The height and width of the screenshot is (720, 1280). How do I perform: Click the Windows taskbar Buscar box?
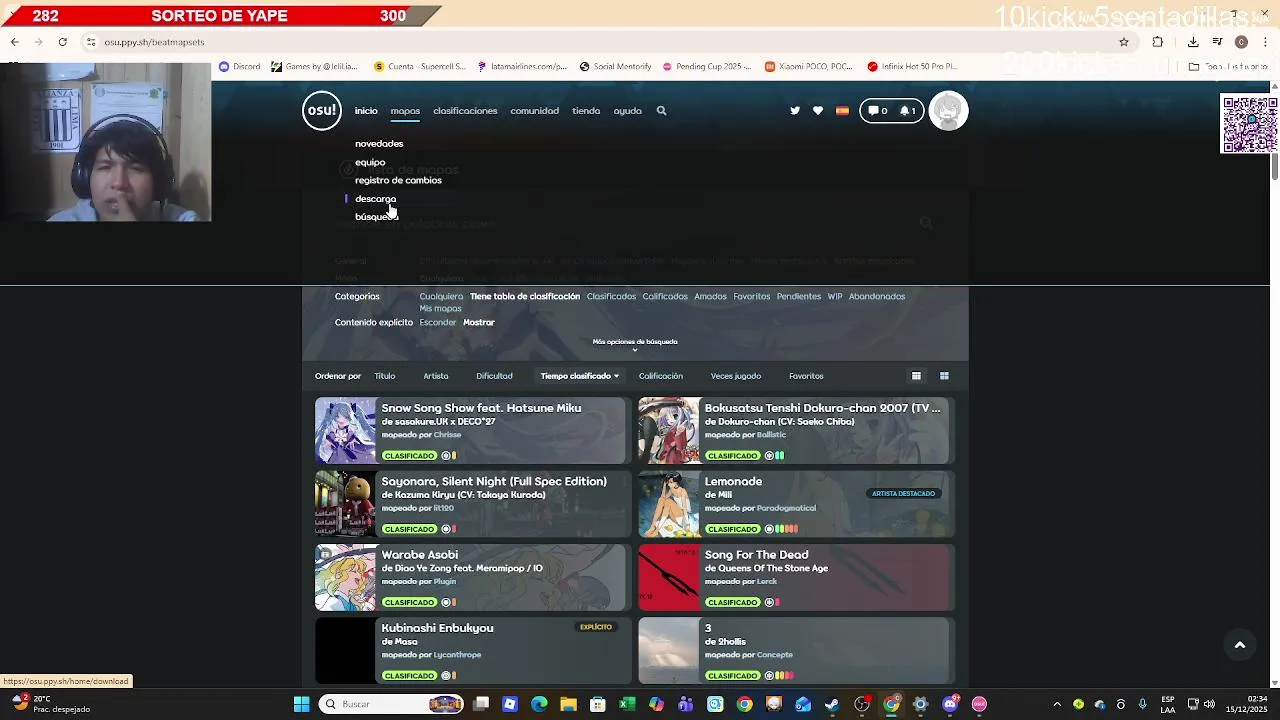pyautogui.click(x=390, y=704)
